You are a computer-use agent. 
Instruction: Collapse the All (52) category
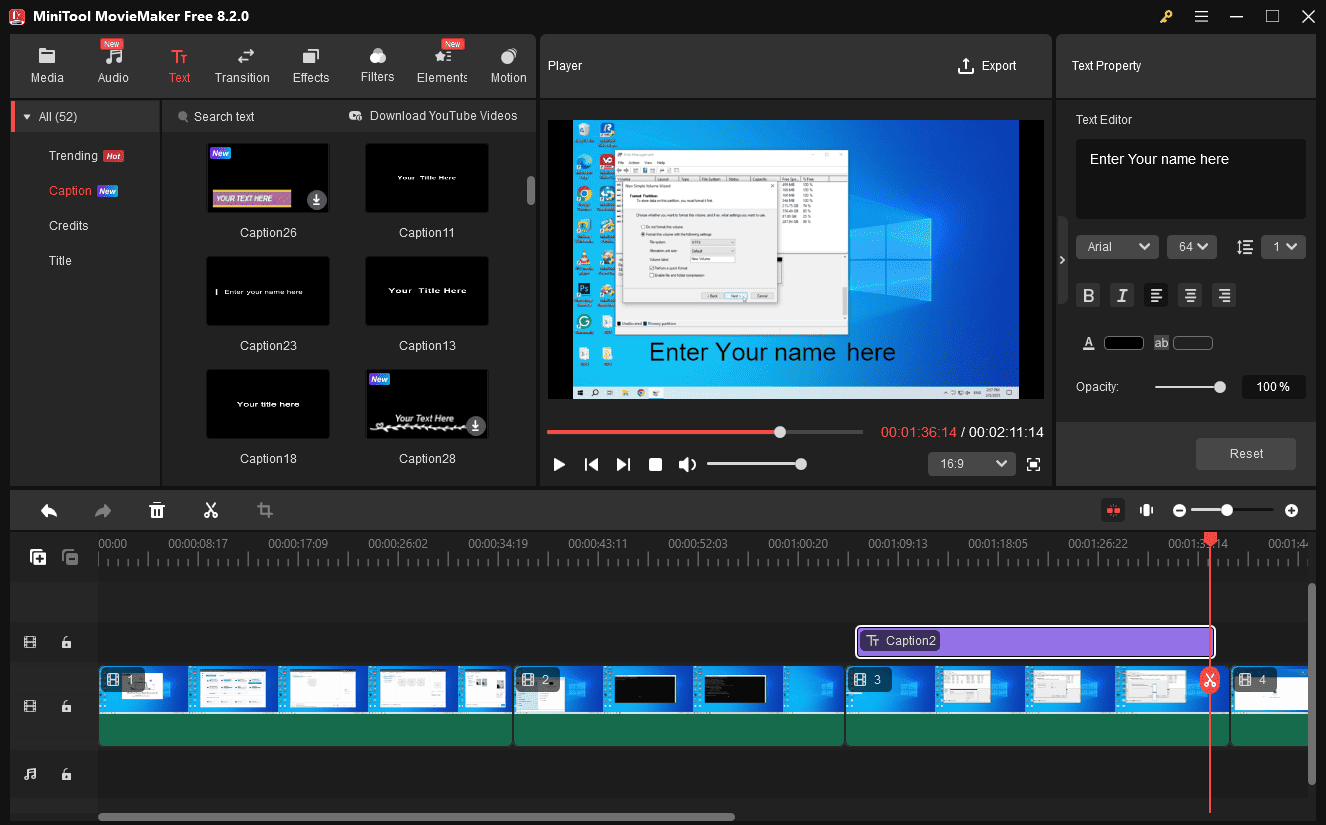click(27, 117)
